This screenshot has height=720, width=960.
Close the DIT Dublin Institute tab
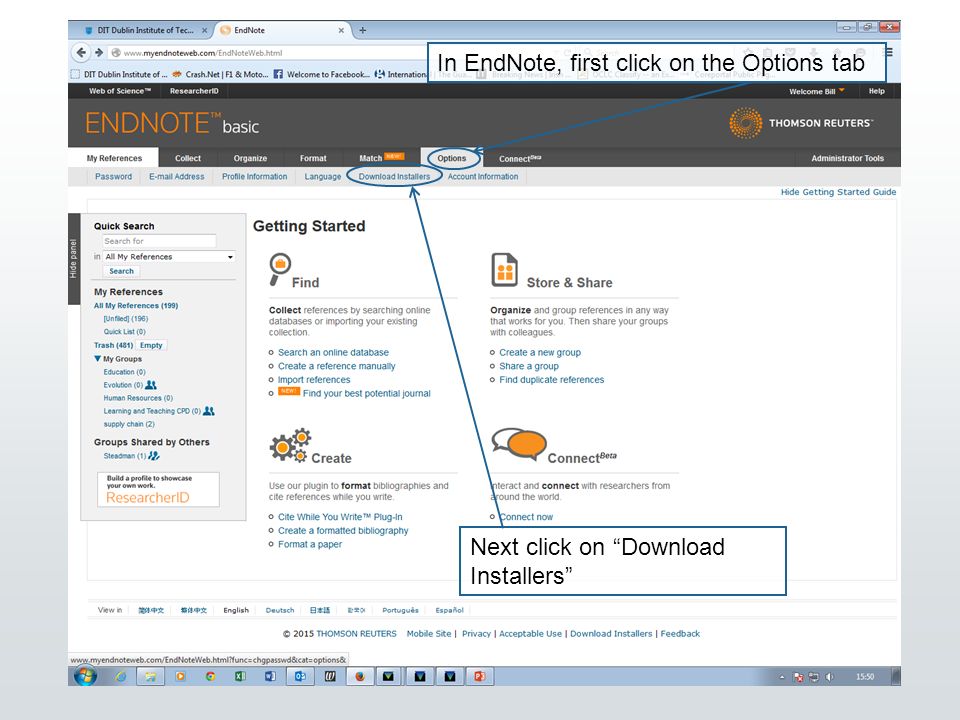click(204, 30)
